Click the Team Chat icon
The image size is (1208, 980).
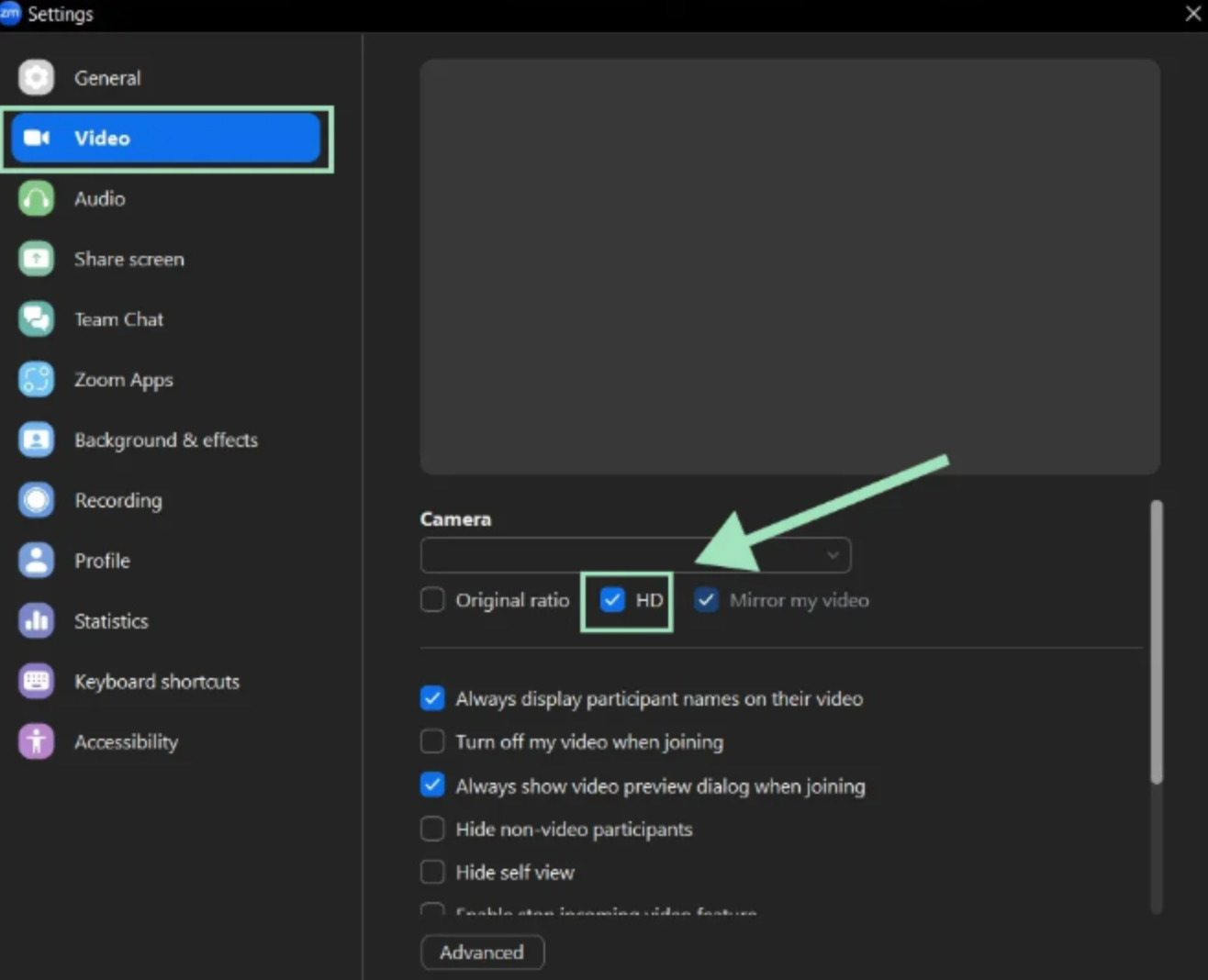(x=35, y=318)
